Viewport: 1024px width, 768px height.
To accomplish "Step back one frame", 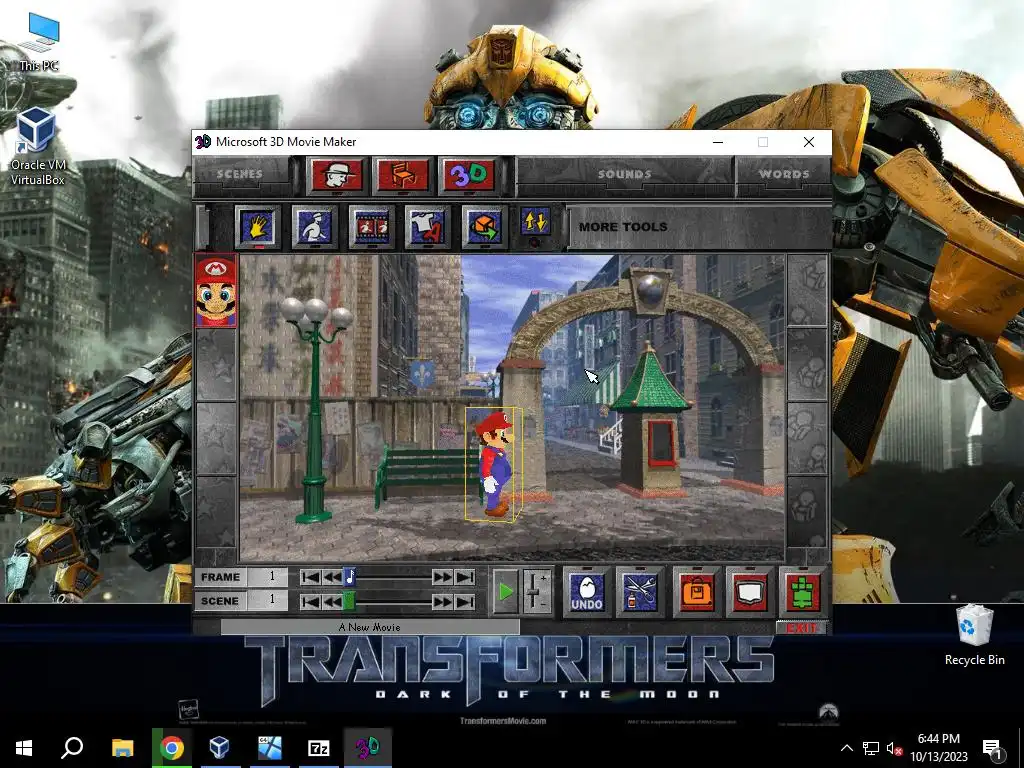I will click(x=332, y=577).
